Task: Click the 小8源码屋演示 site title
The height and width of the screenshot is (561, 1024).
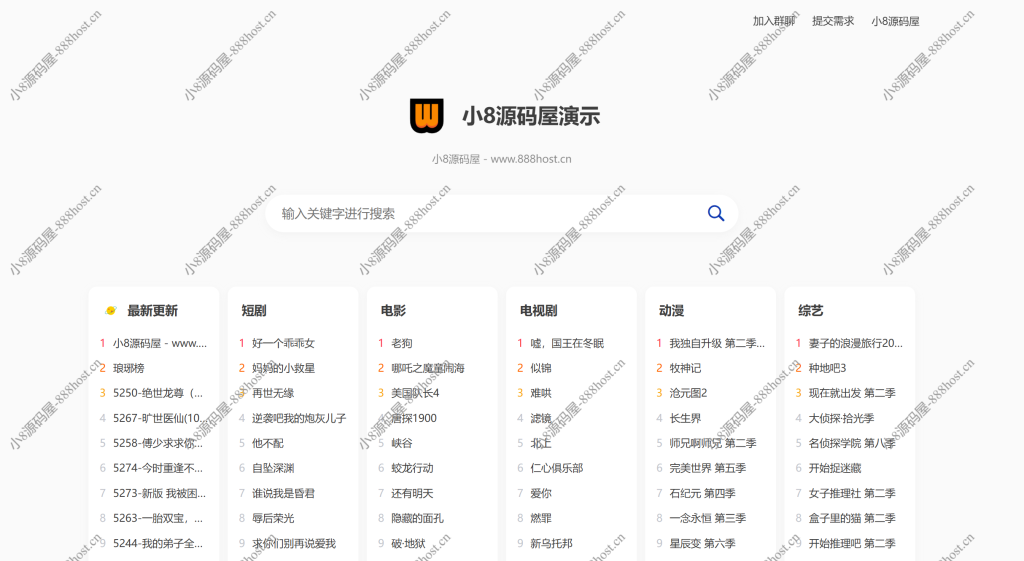Action: click(x=531, y=116)
